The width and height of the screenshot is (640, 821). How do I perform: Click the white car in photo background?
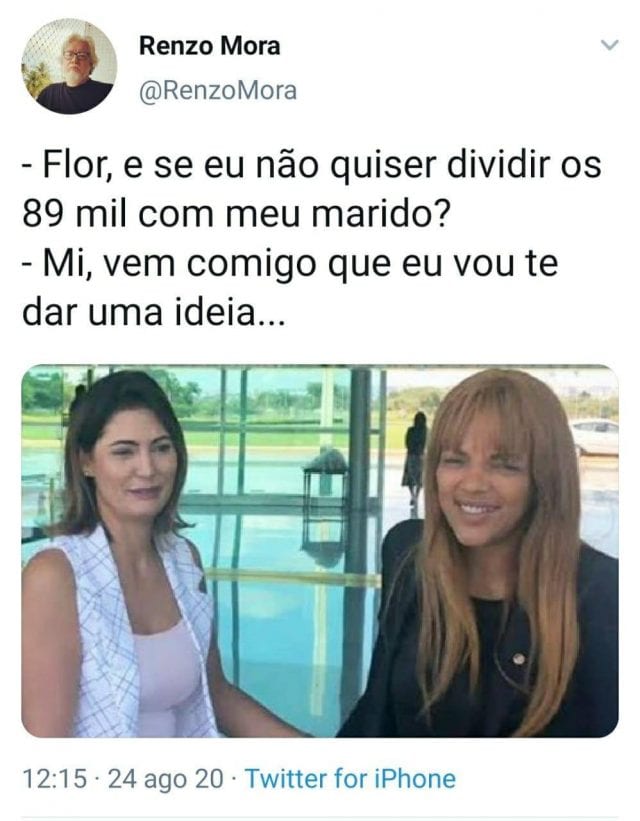coord(595,437)
